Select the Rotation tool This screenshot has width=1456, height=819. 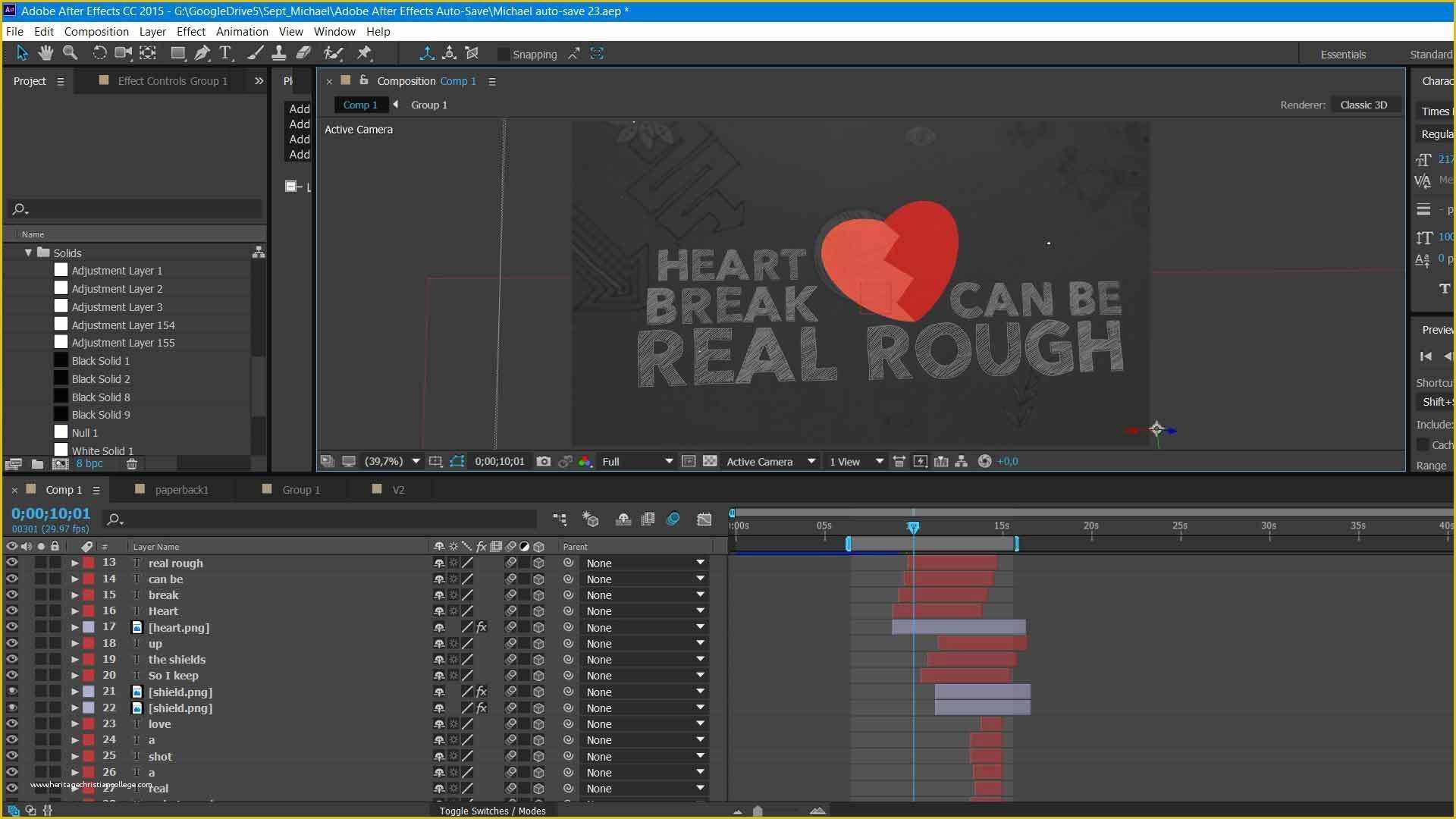(x=99, y=53)
